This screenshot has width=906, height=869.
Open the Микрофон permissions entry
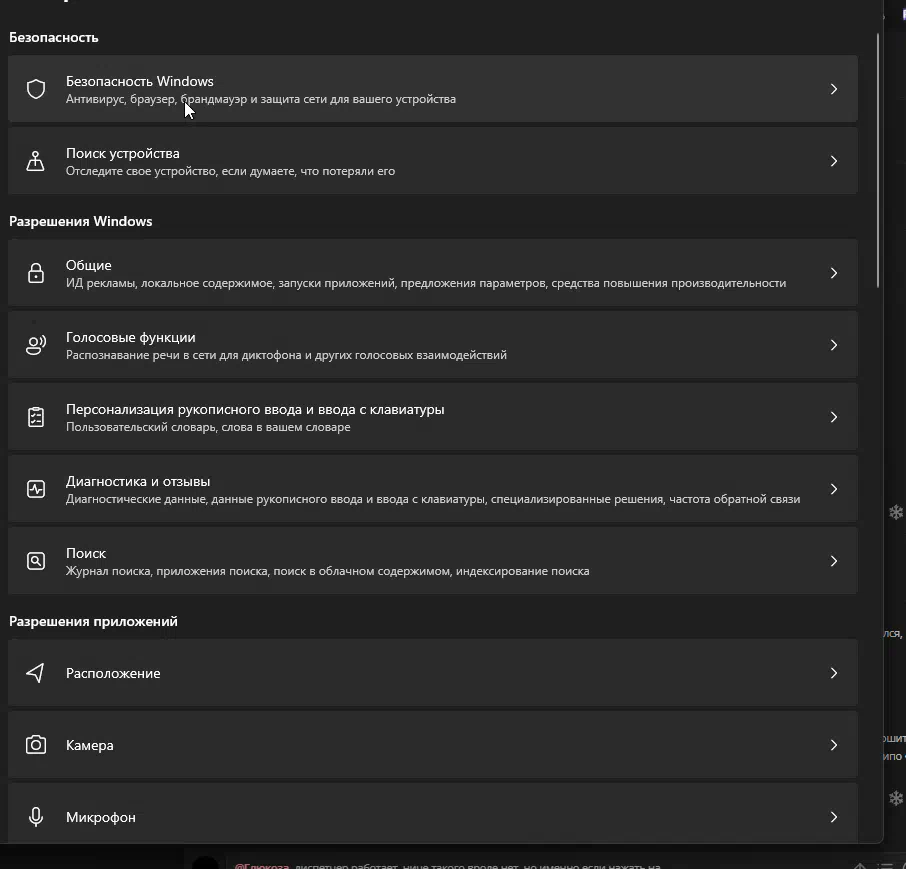(x=101, y=817)
